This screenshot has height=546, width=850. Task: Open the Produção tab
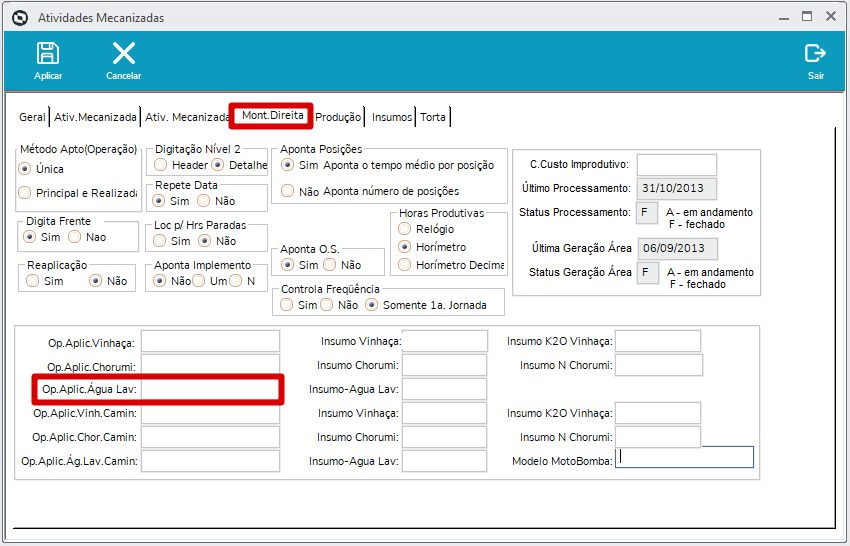338,117
